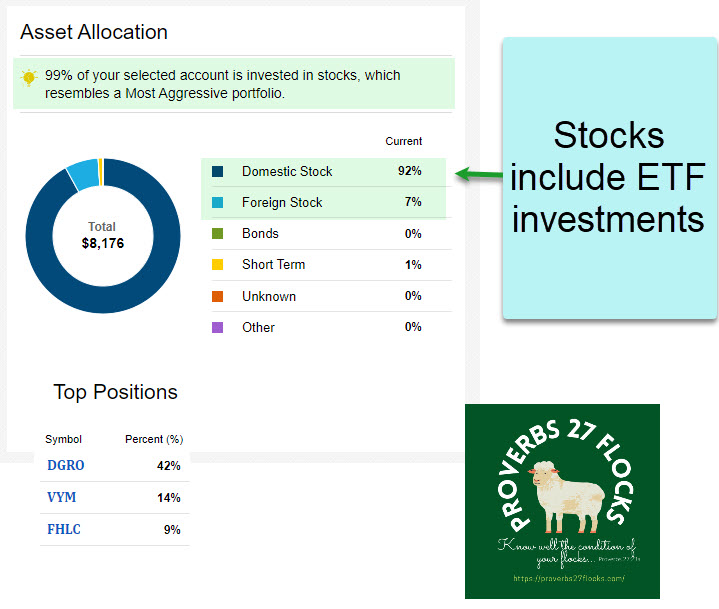719x609 pixels.
Task: Click the Short Term yellow swatch
Action: click(x=218, y=265)
